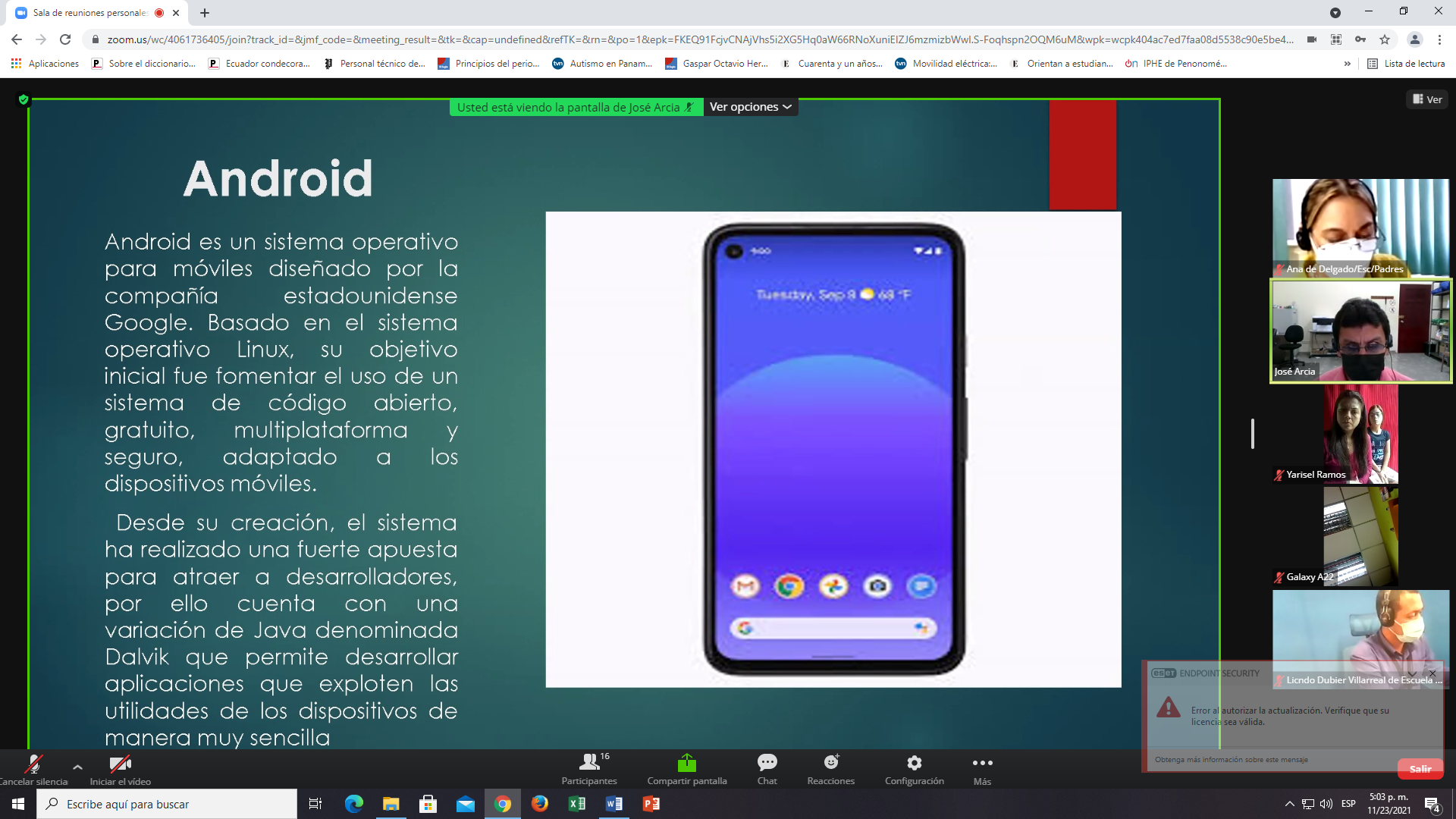Open the Más options menu
This screenshot has height=819, width=1456.
(x=982, y=769)
